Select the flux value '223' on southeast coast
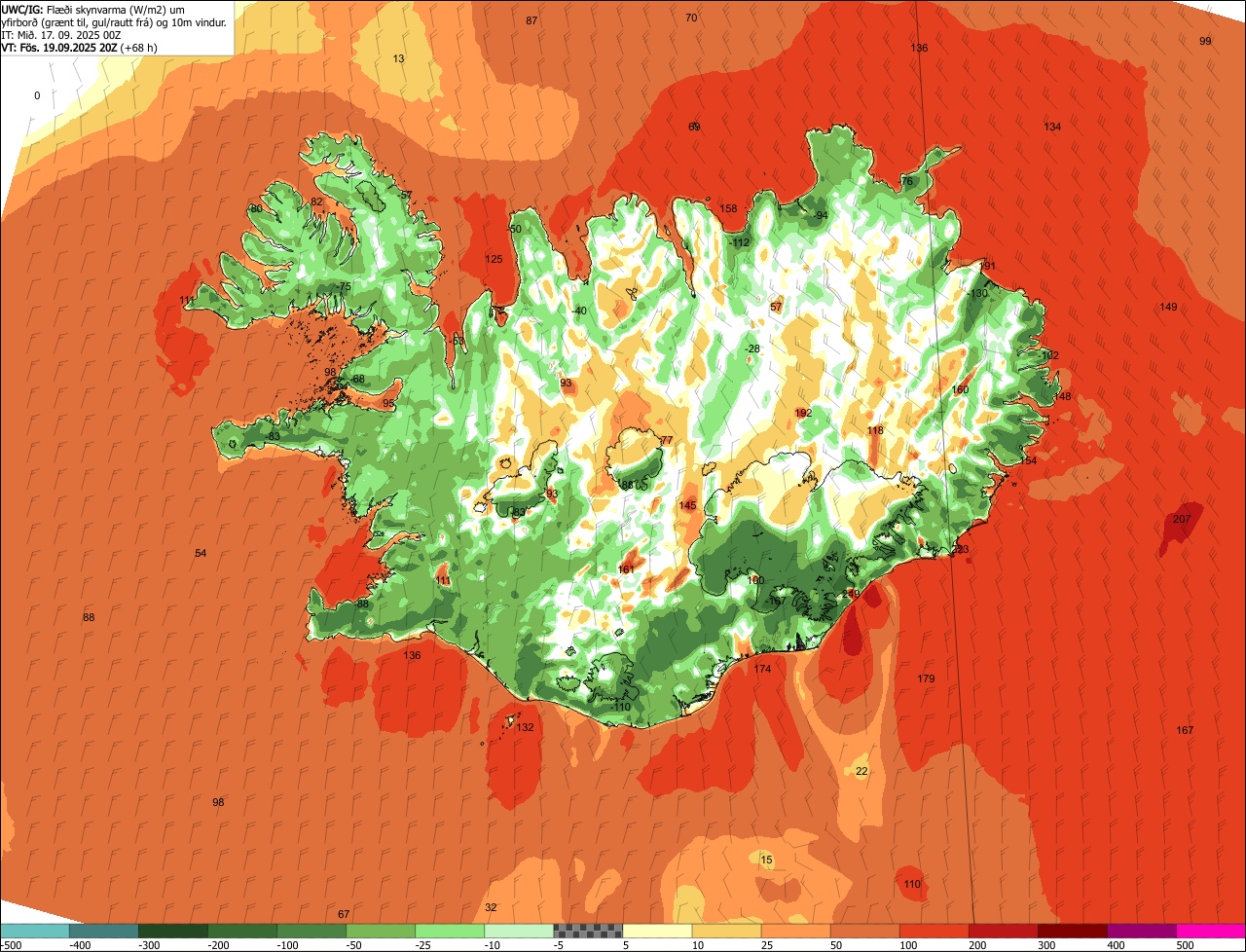Screen dimensions: 1246x952 pyautogui.click(x=961, y=550)
